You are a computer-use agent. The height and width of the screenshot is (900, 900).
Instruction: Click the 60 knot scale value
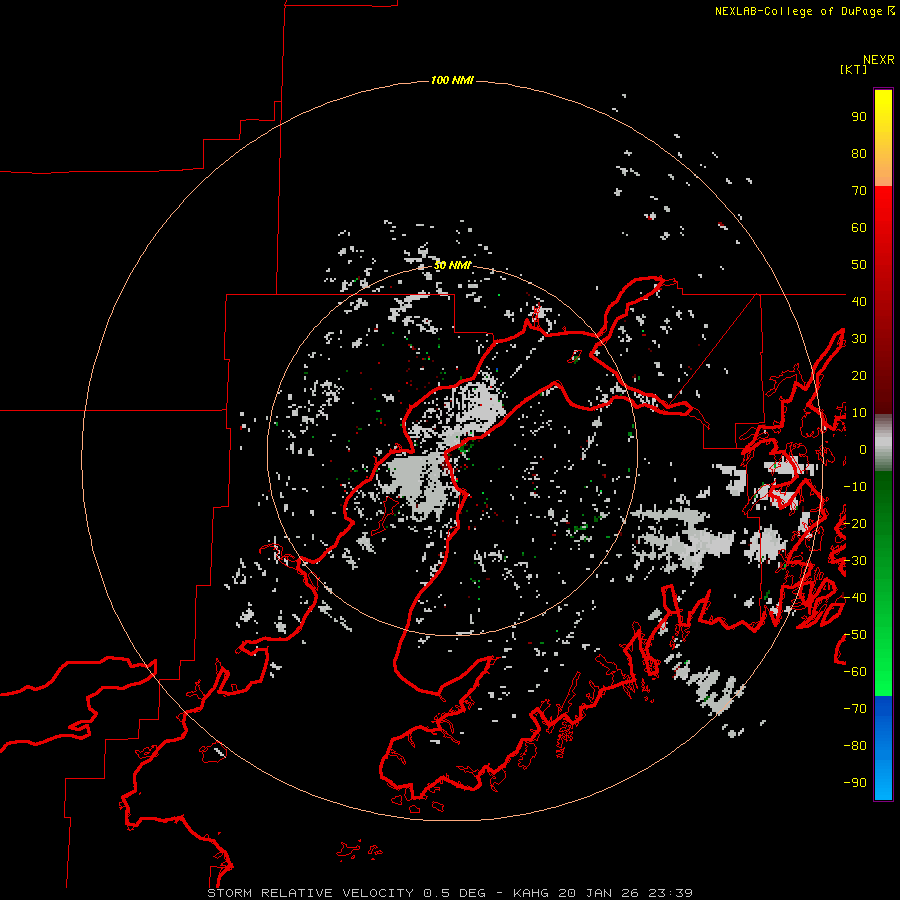(x=859, y=227)
